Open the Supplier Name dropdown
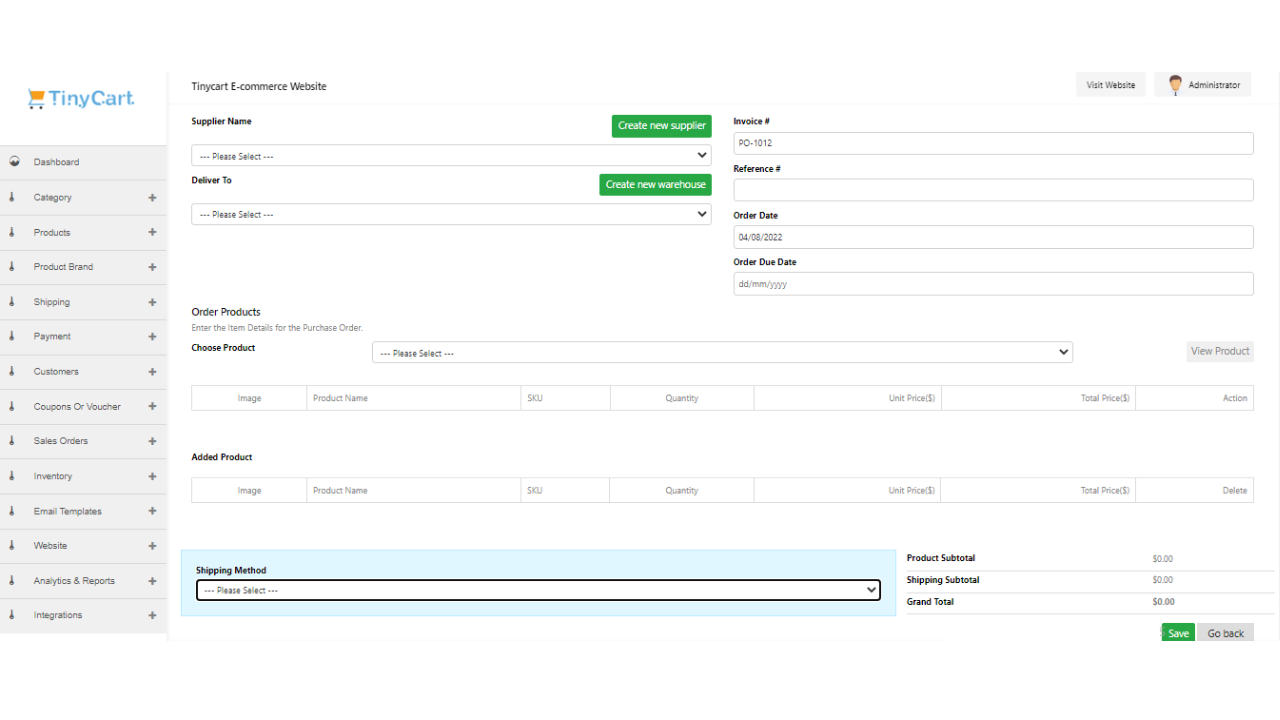The height and width of the screenshot is (720, 1280). click(x=451, y=156)
